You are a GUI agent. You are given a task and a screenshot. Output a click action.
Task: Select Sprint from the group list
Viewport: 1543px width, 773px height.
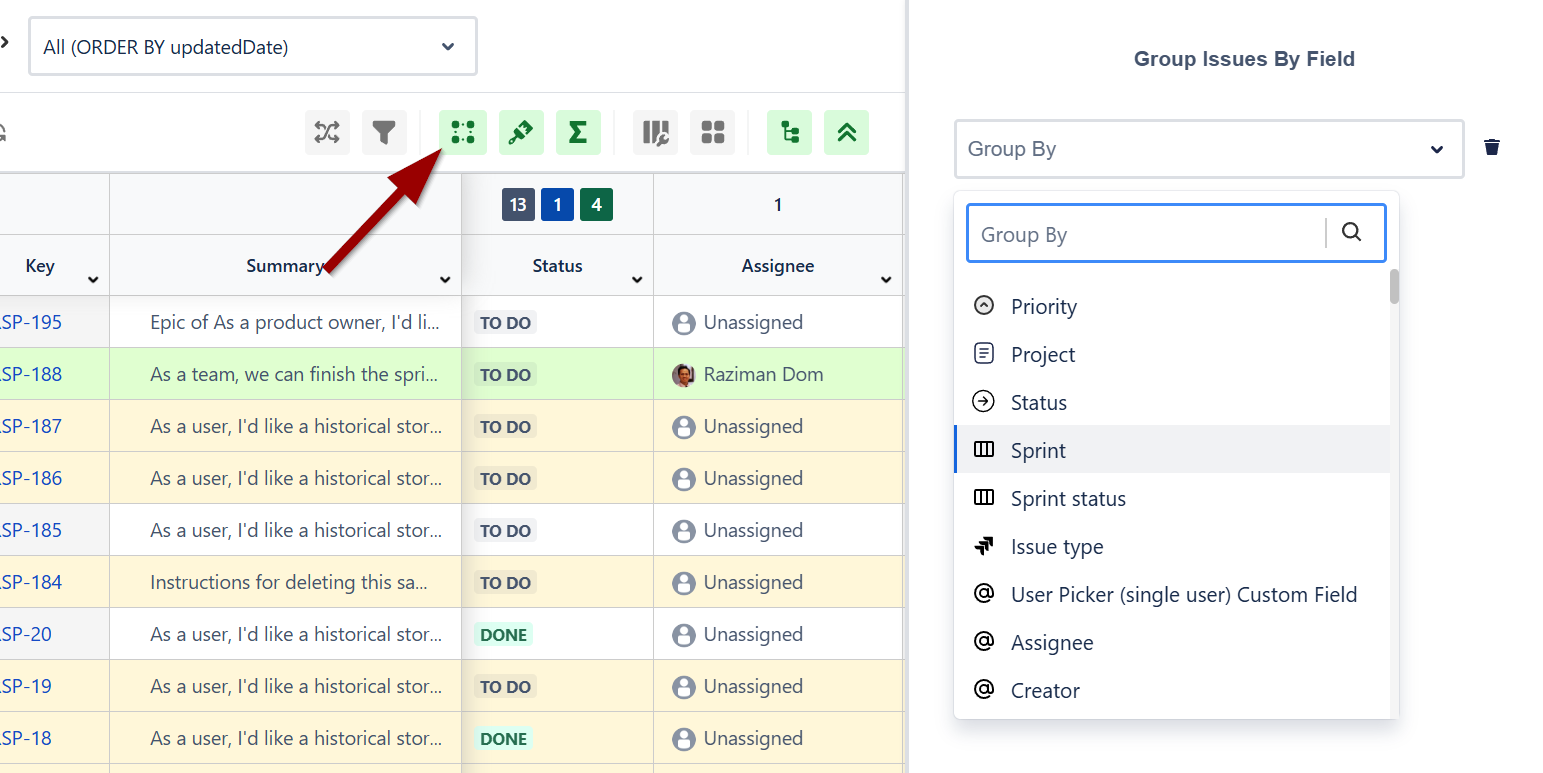tap(1038, 451)
